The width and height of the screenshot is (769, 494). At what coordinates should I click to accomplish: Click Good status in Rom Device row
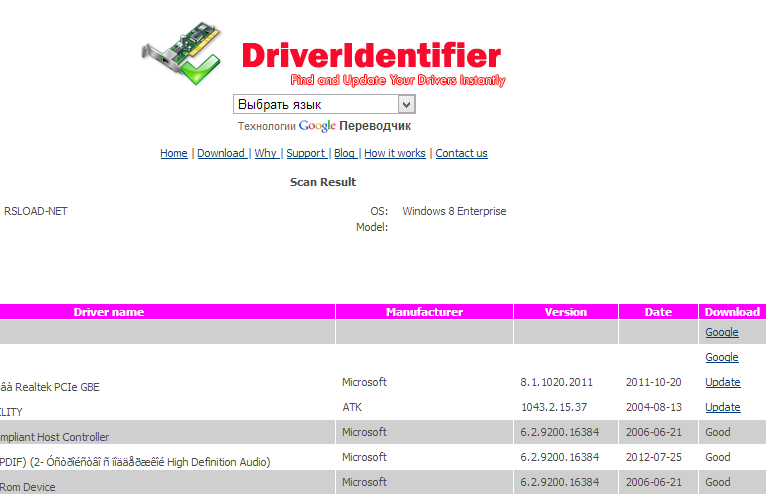[x=718, y=482]
